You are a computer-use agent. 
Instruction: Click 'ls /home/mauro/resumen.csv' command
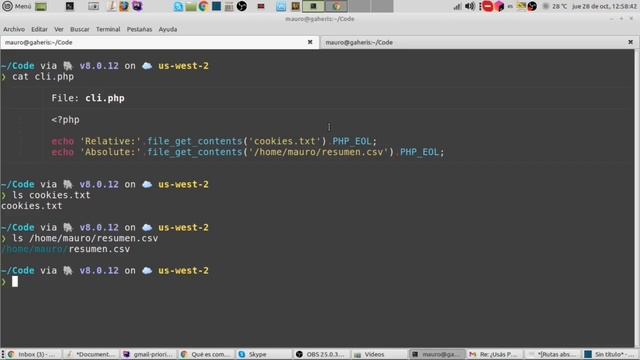click(x=85, y=238)
